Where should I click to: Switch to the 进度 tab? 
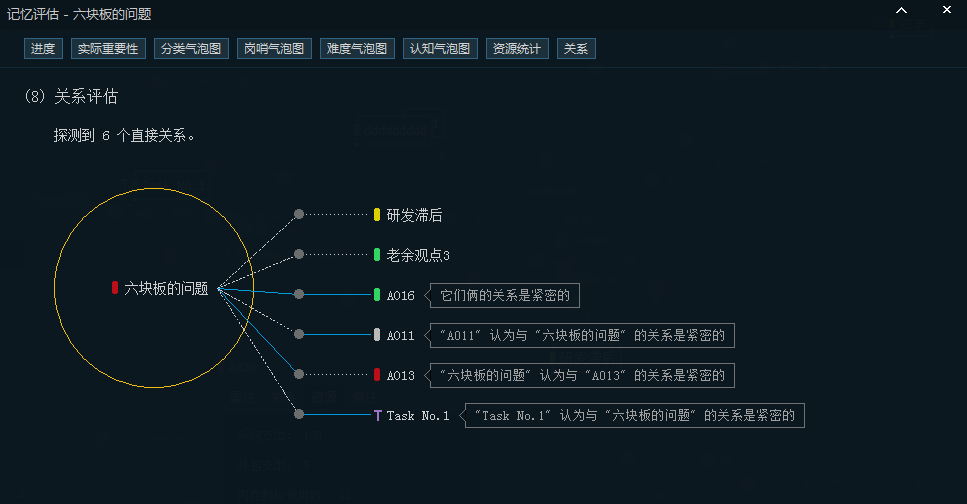tap(43, 49)
